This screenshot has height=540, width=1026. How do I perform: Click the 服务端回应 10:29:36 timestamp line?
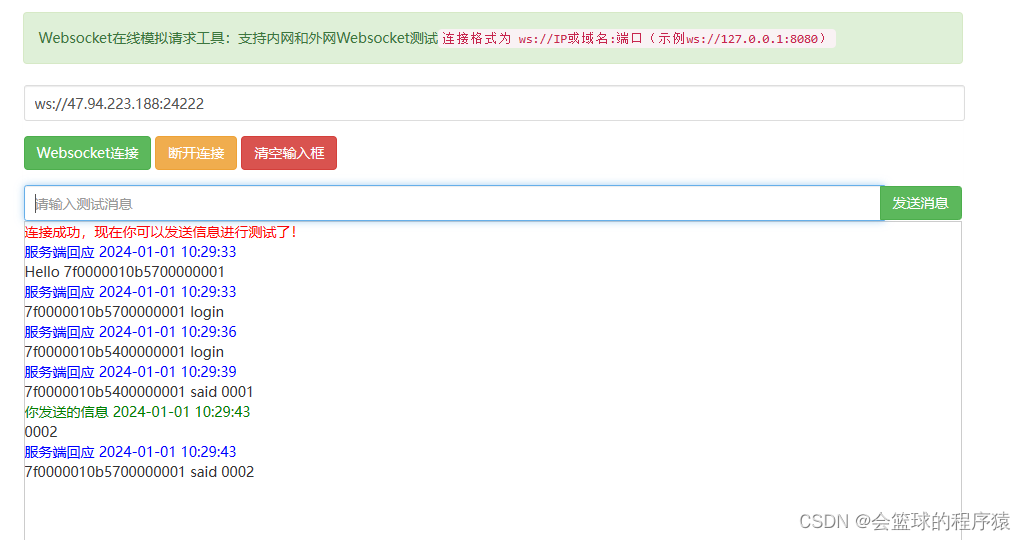coord(130,332)
